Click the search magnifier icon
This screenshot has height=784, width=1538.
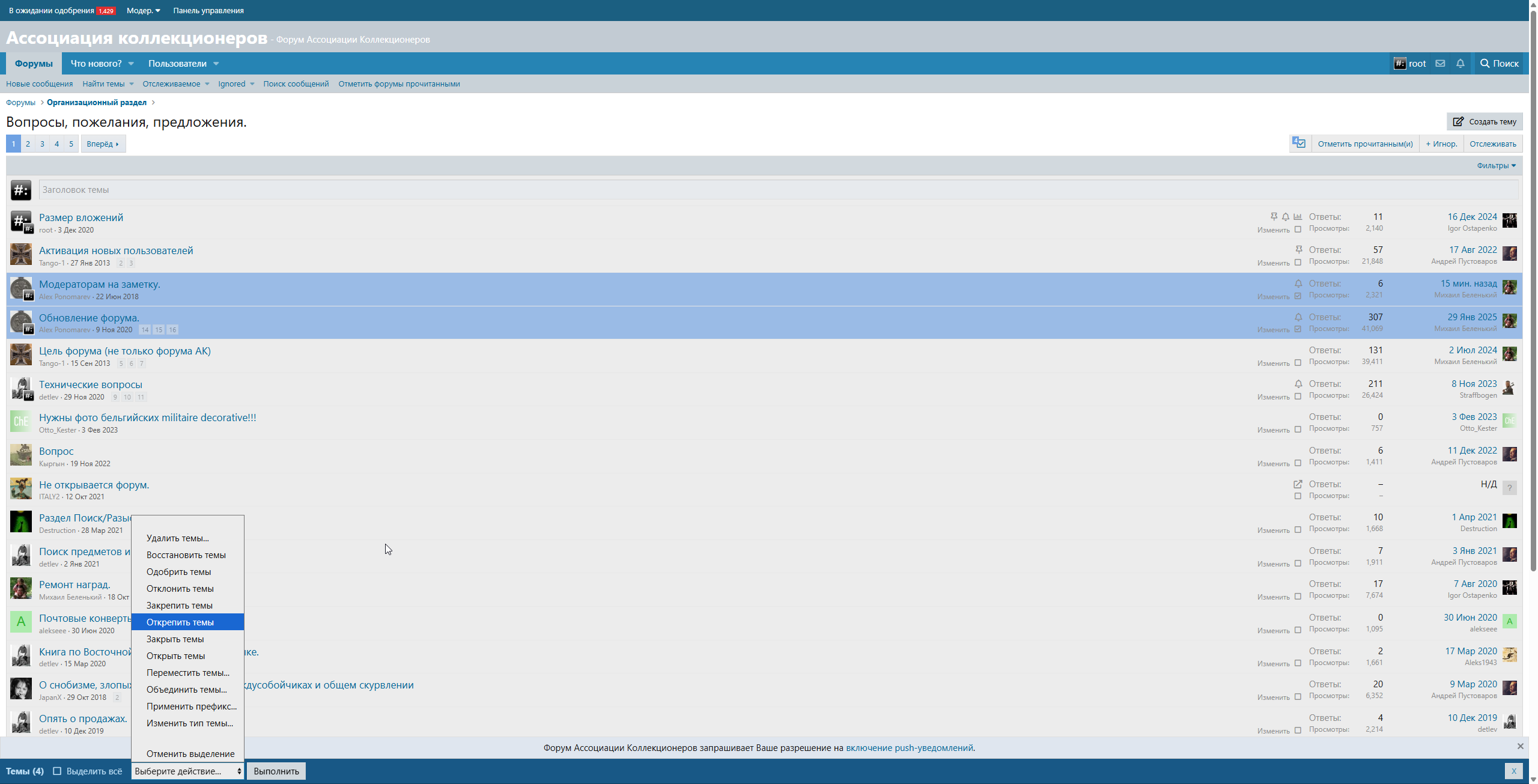[1485, 64]
